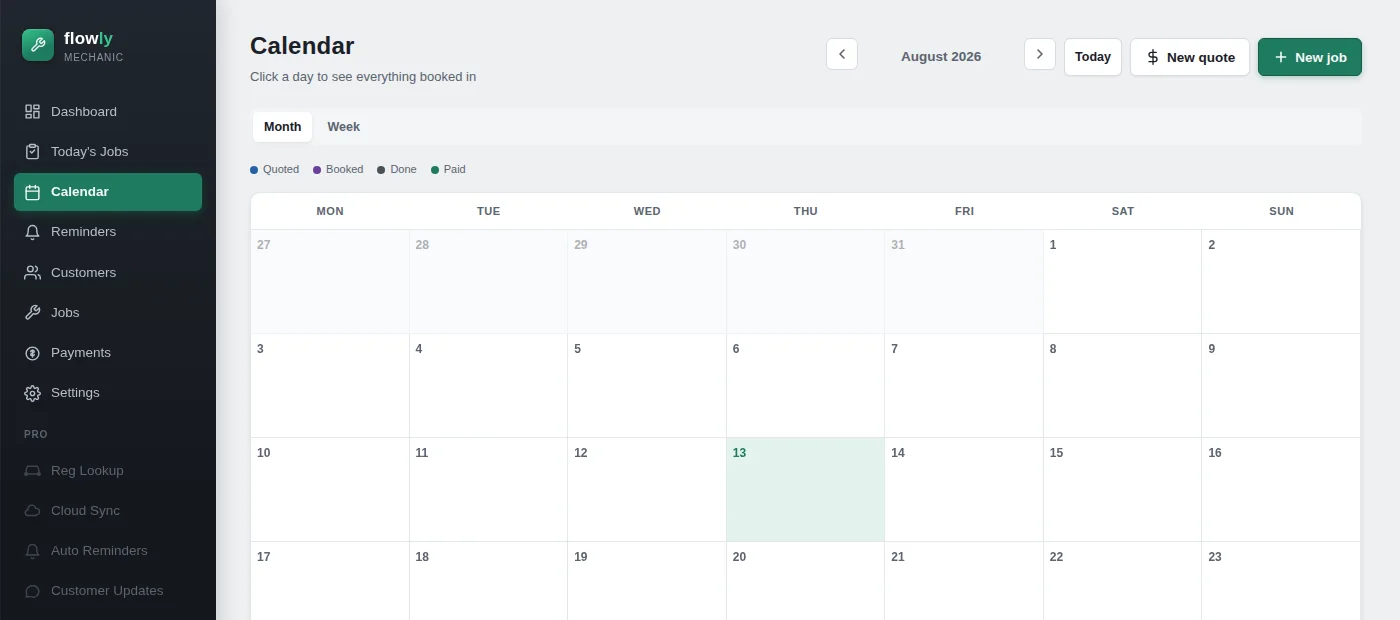The image size is (1400, 620).
Task: Click the Cloud Sync cloud icon
Action: pos(32,510)
